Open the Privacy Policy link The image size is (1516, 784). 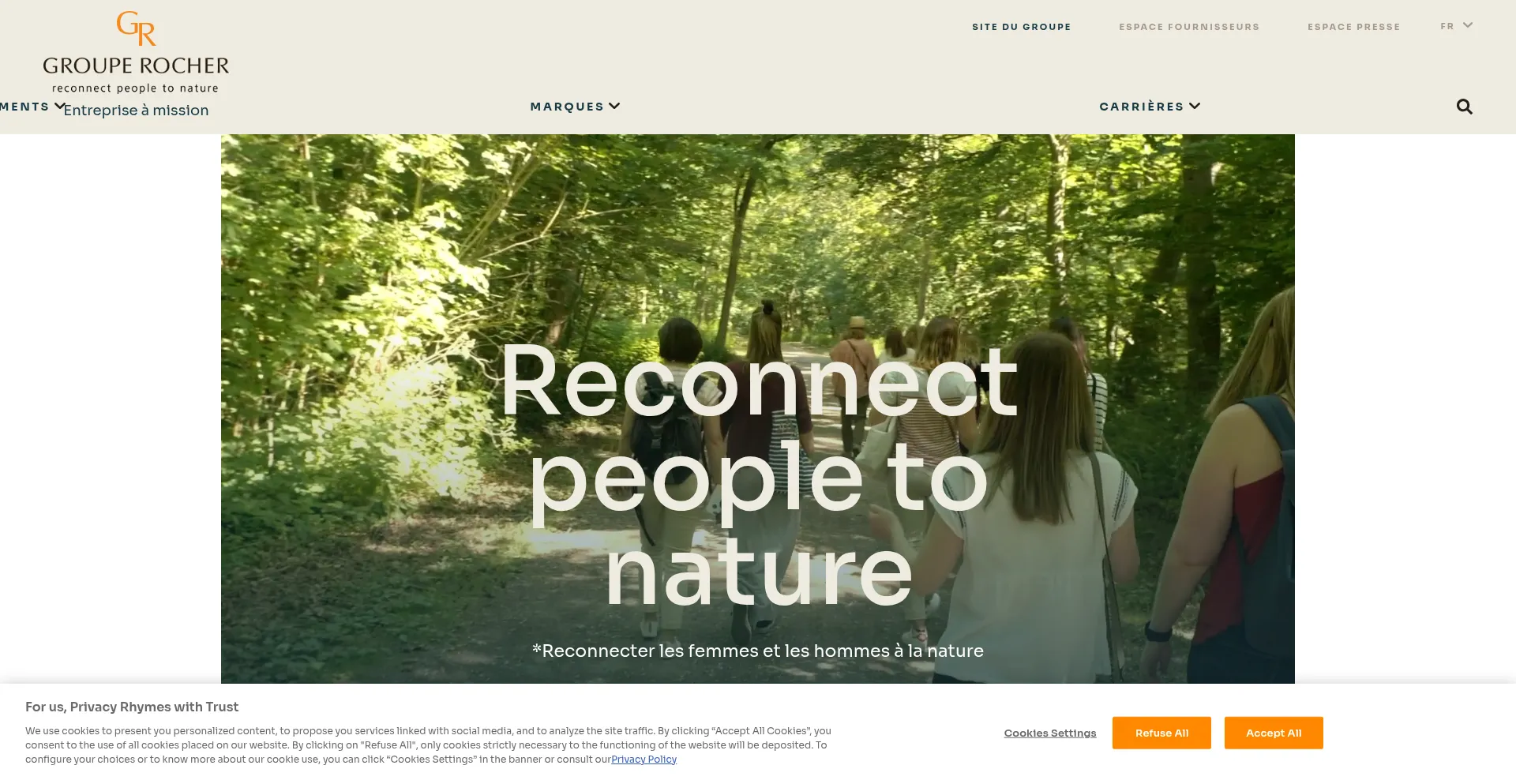coord(644,760)
